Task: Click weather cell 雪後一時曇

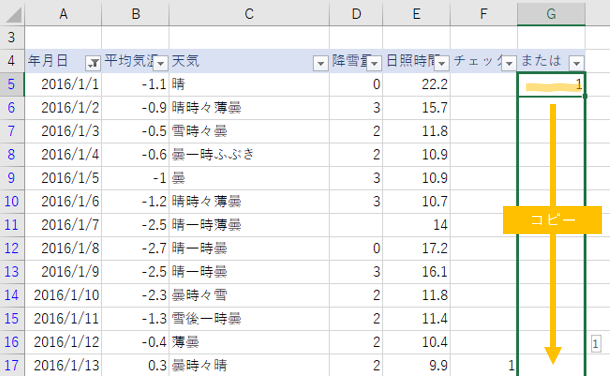Action: point(249,318)
